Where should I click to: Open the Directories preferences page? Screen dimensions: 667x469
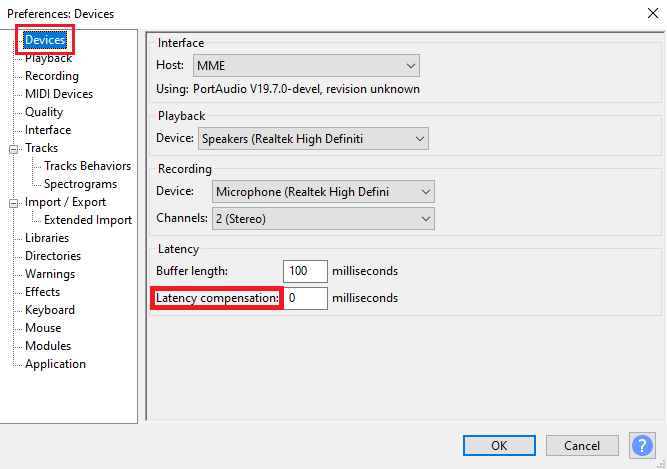(53, 256)
